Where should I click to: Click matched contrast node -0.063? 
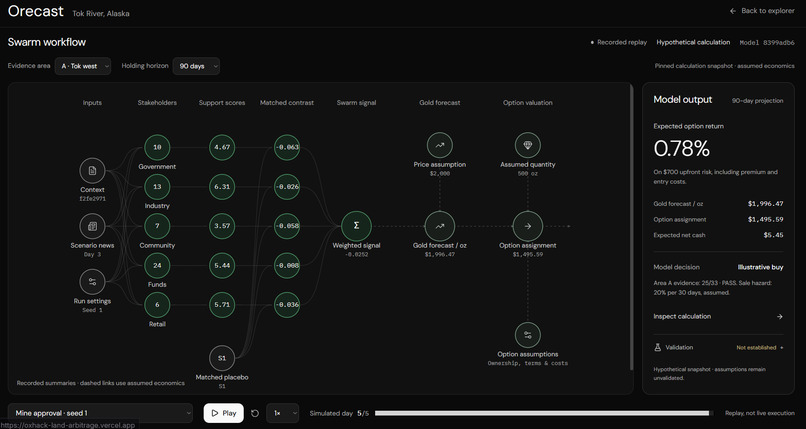click(287, 147)
